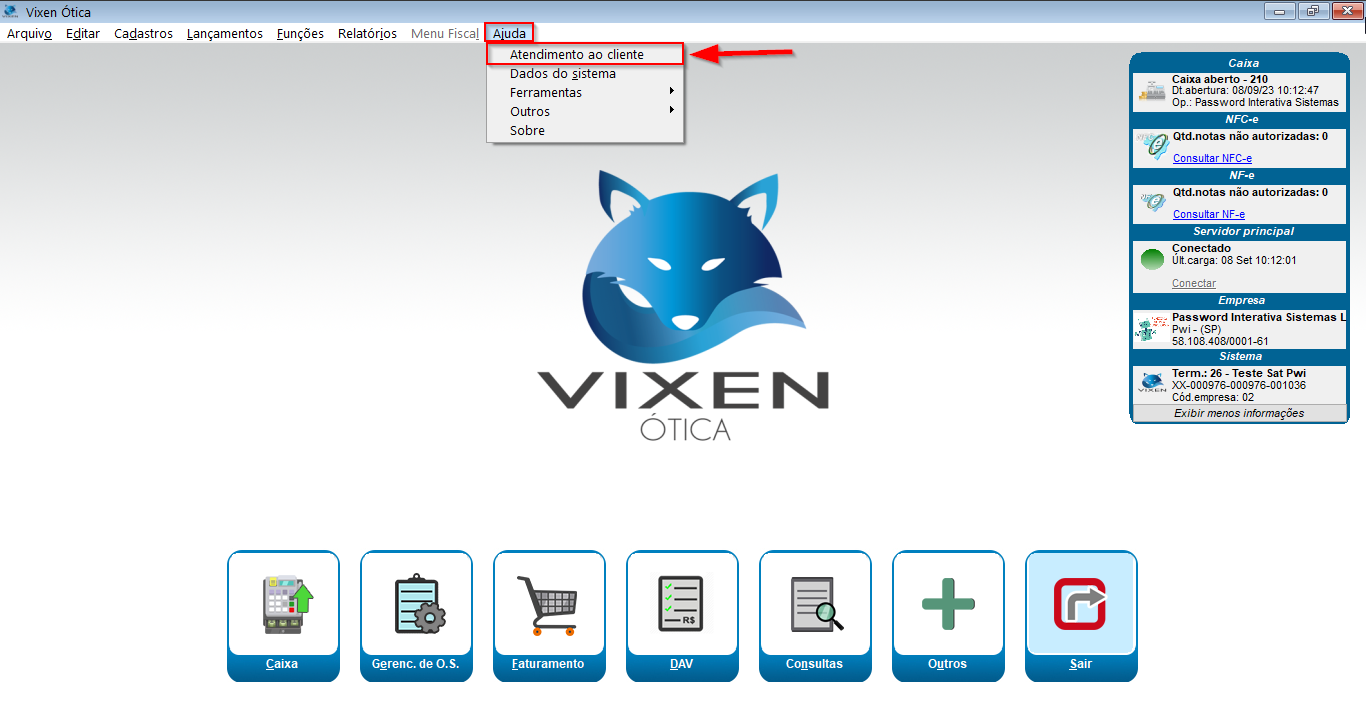Open Gerenc. de O.S. clipboard-gear icon

[x=418, y=604]
